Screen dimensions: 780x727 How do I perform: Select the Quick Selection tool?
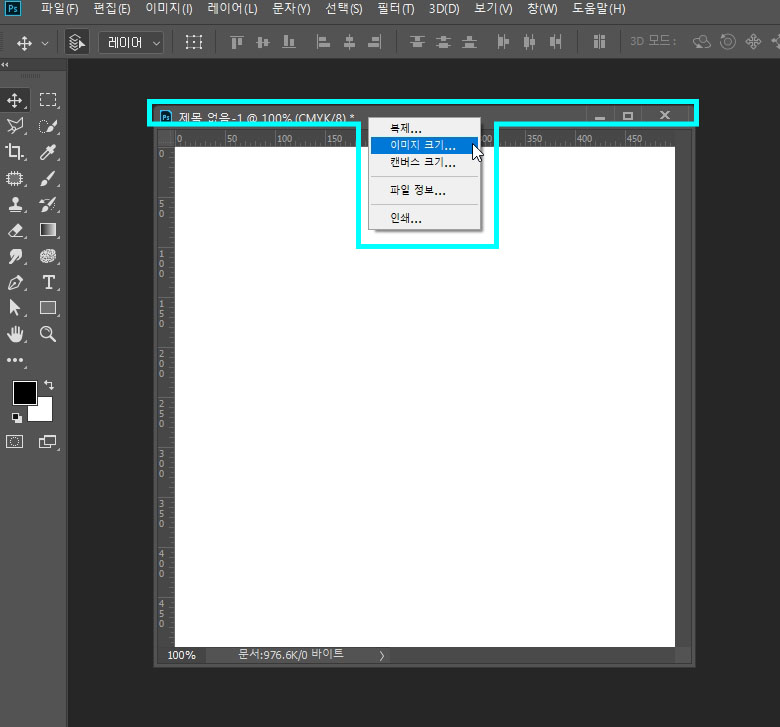(48, 126)
